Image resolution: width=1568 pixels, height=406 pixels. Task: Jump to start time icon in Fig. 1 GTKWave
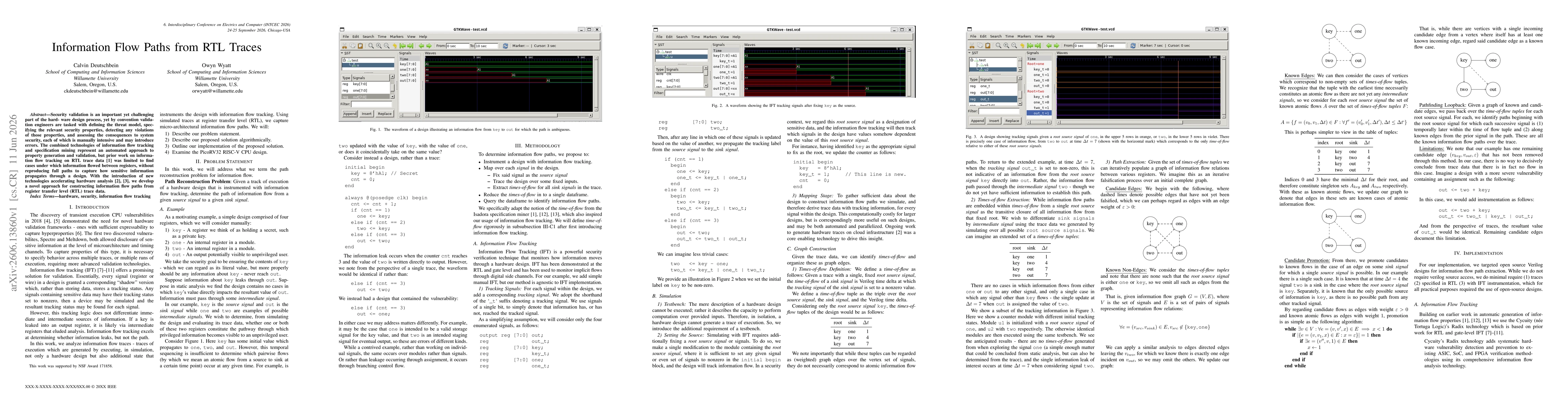click(402, 46)
